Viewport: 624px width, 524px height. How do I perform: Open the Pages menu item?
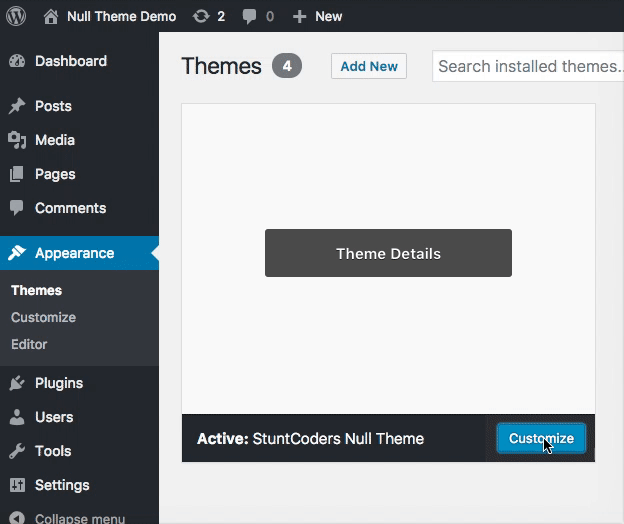tap(55, 174)
